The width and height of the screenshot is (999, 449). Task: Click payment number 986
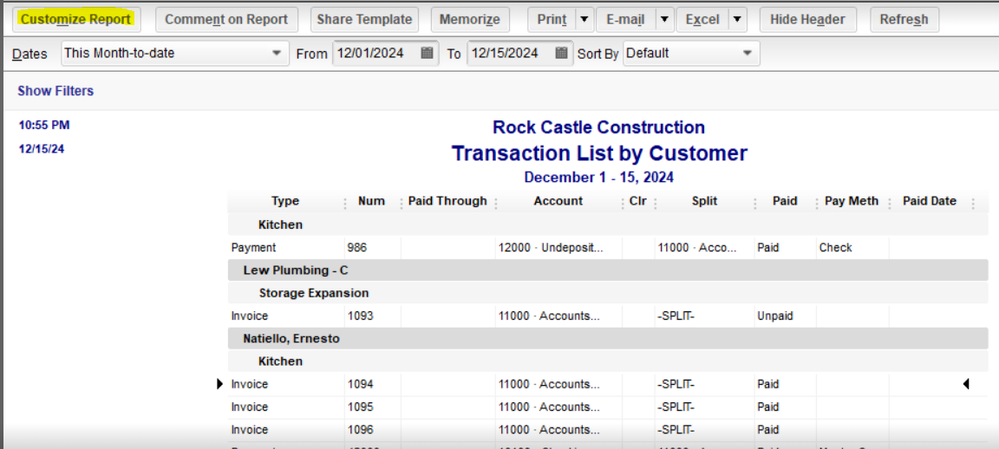pos(358,248)
